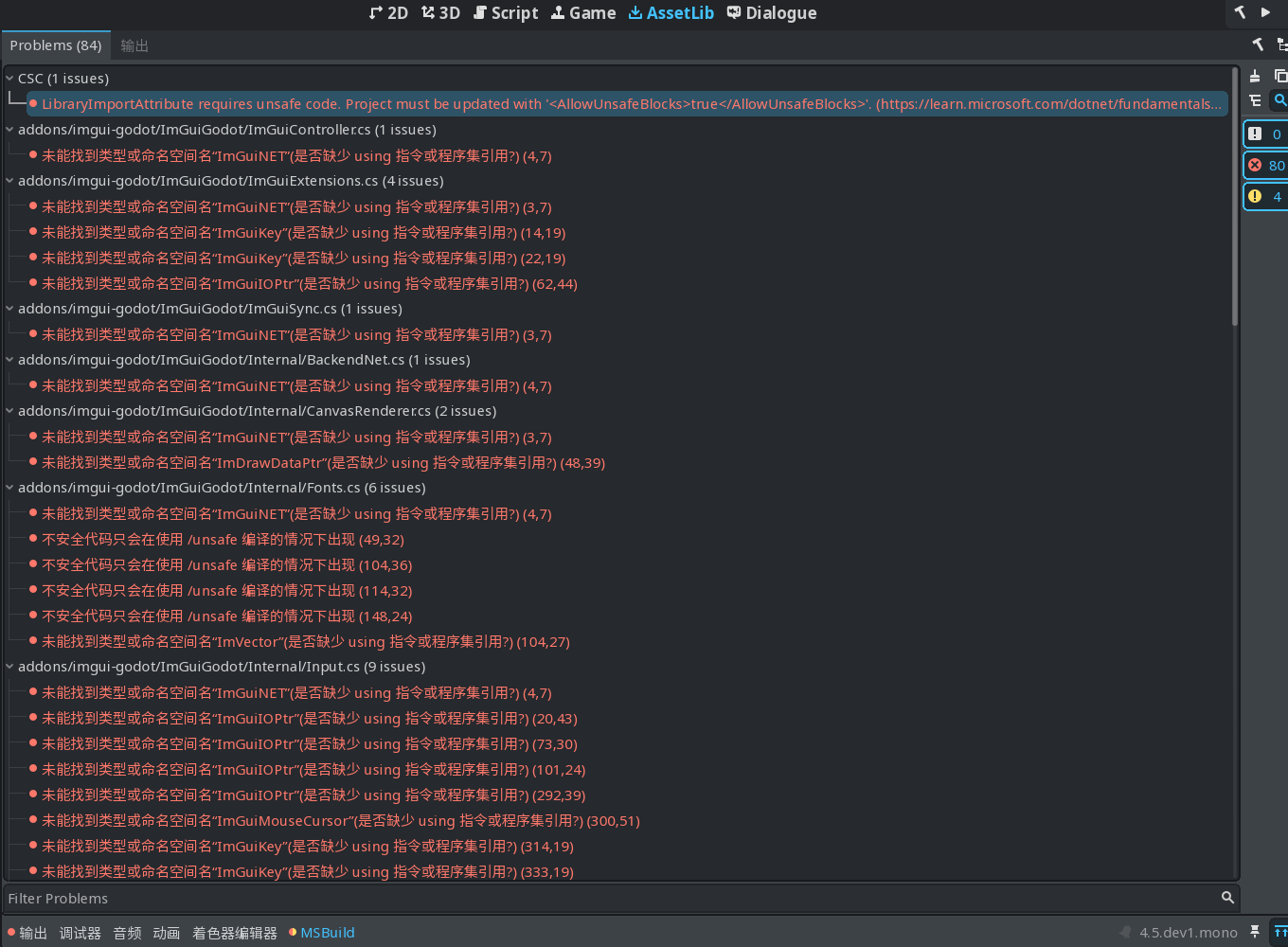
Task: Toggle the errors filter showing 80
Action: click(x=1266, y=166)
